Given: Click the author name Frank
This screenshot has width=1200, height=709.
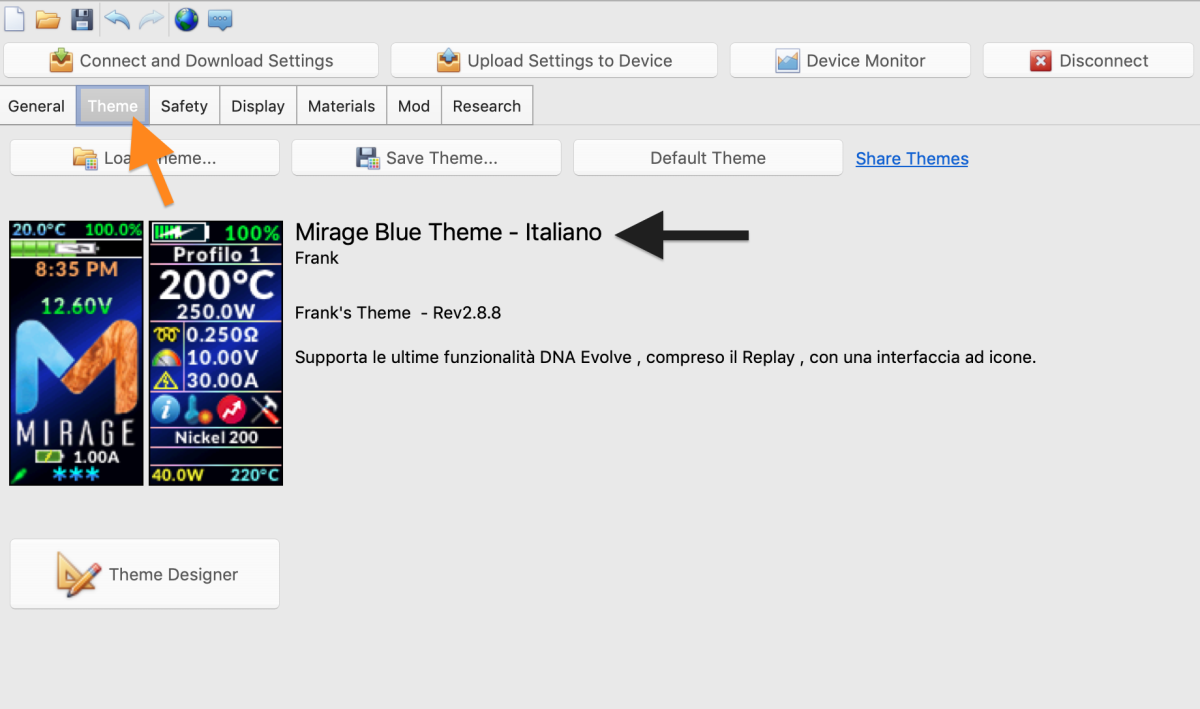Looking at the screenshot, I should click(x=317, y=258).
